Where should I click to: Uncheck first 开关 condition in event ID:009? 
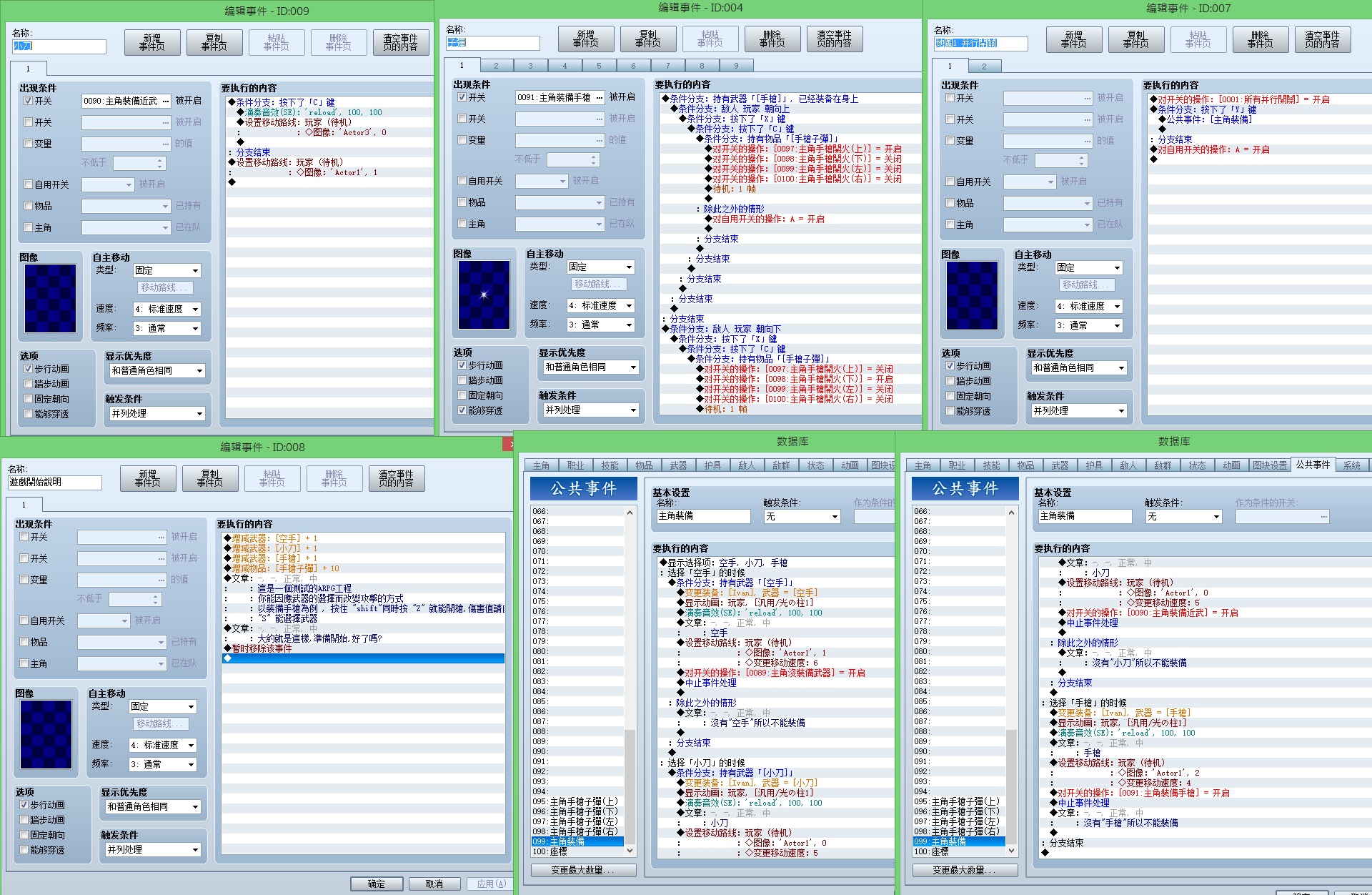point(29,101)
